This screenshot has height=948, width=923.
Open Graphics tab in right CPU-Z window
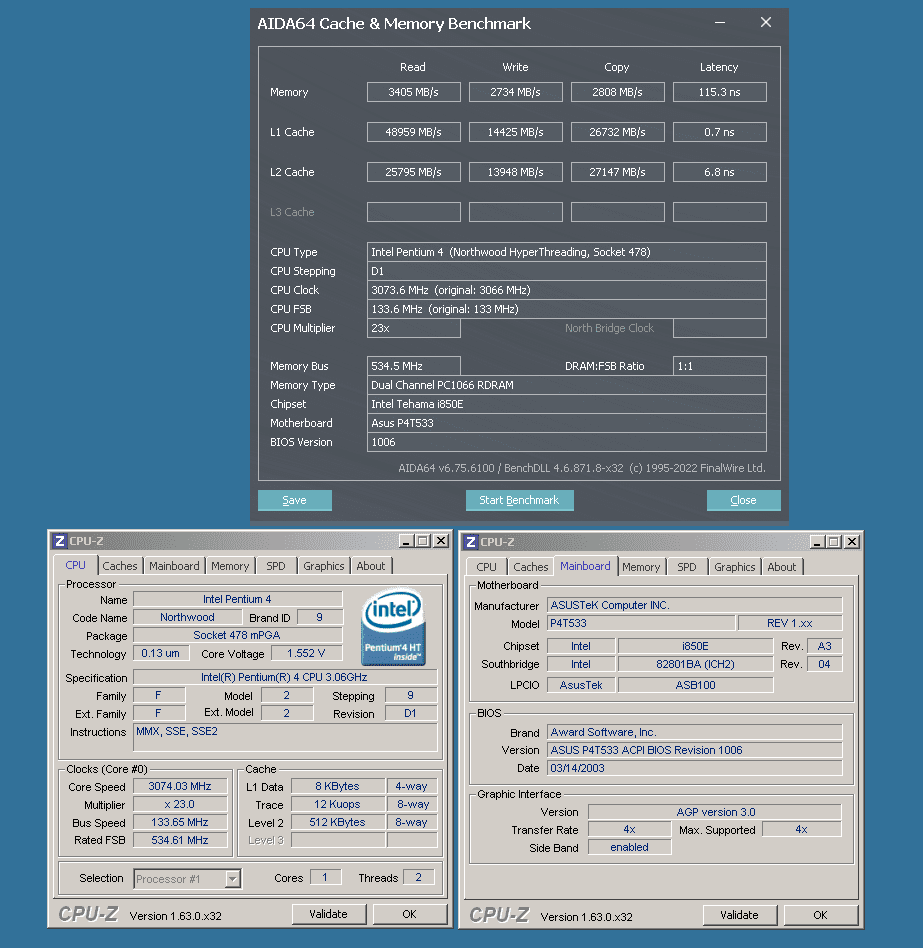tap(734, 567)
